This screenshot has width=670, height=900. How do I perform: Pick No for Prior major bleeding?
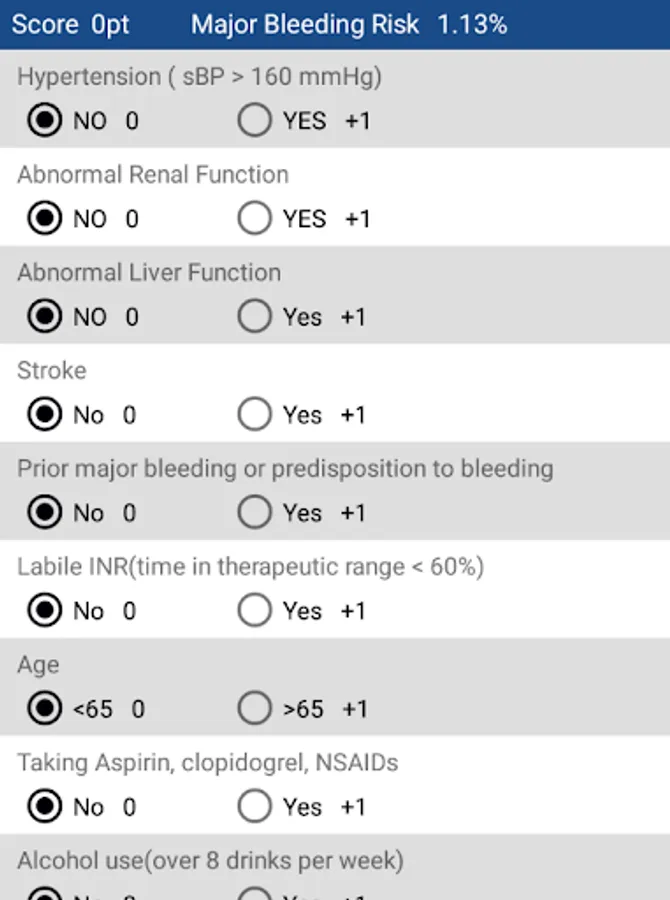click(44, 513)
